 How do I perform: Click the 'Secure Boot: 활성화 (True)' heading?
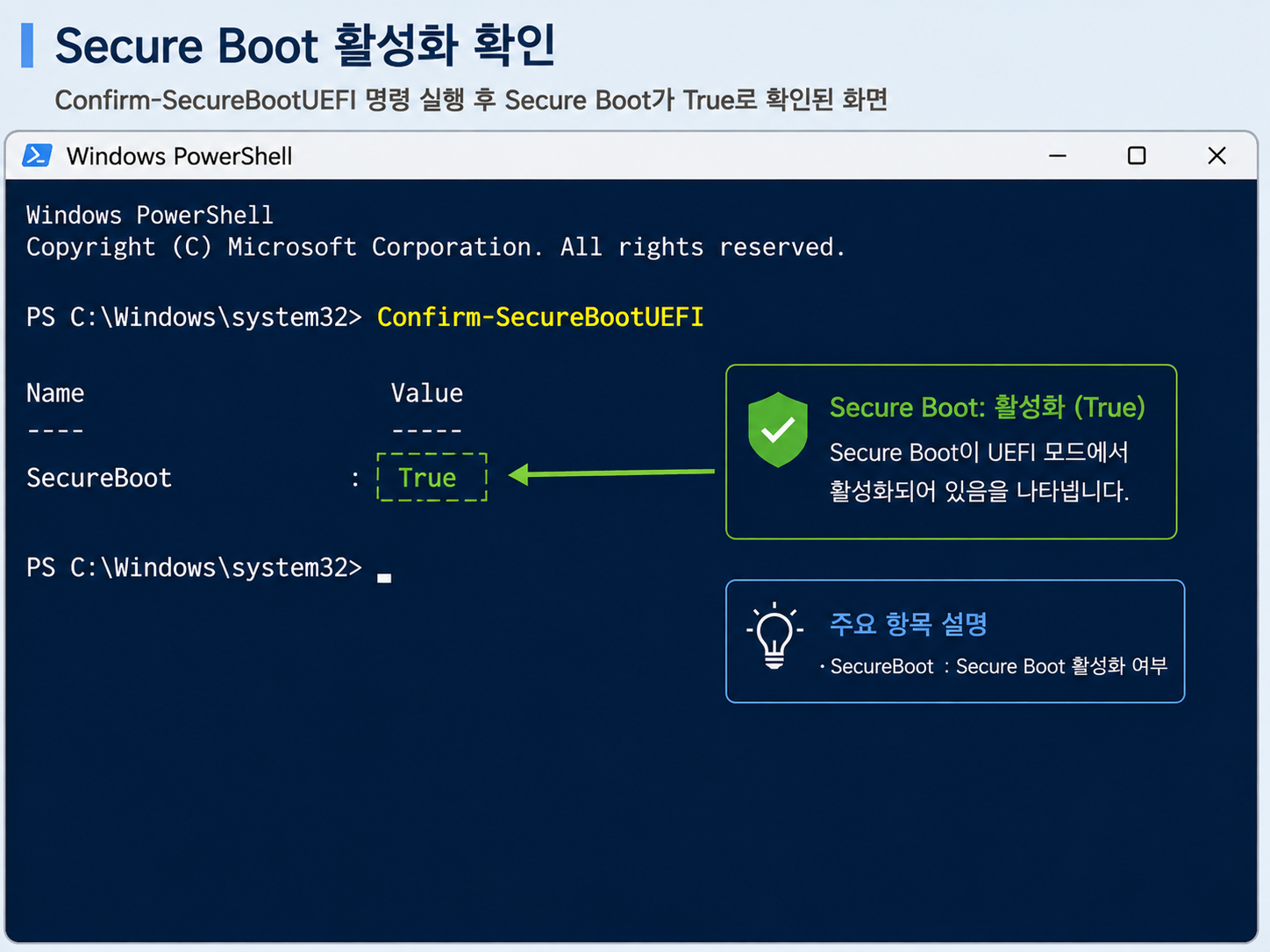click(x=988, y=408)
